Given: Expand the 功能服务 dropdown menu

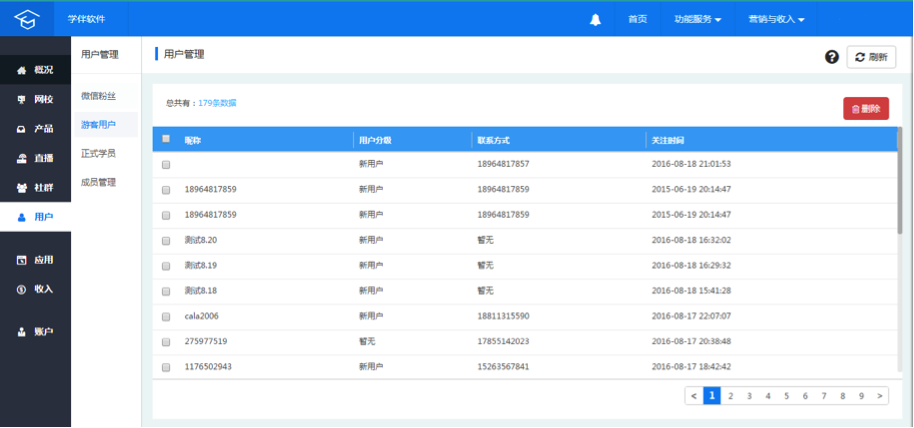Looking at the screenshot, I should tap(698, 19).
